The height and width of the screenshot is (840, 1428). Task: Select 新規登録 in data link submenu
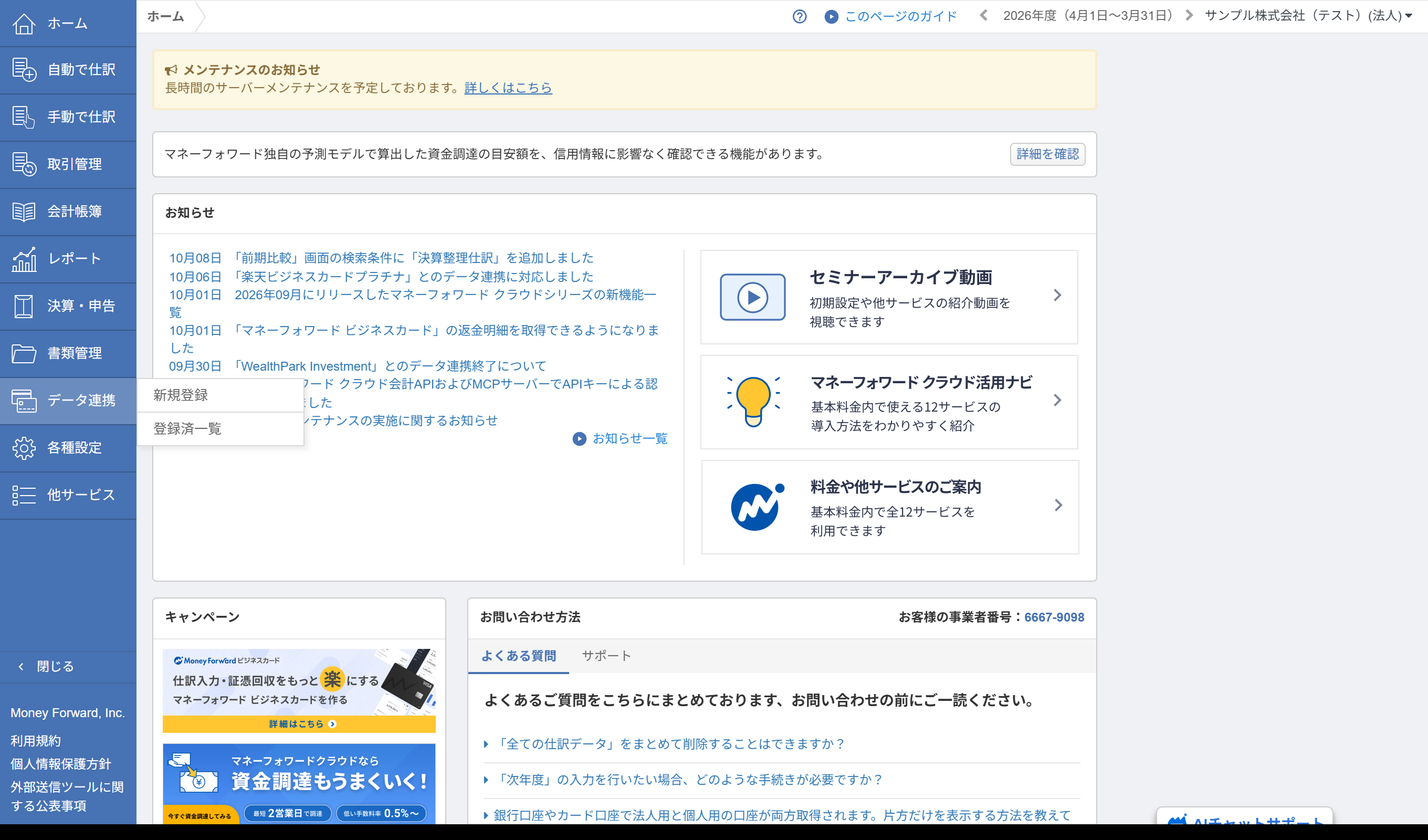pyautogui.click(x=220, y=395)
